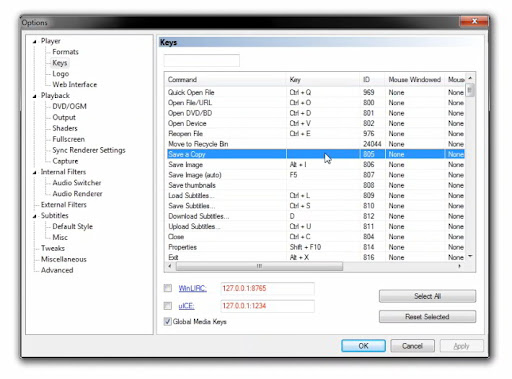The width and height of the screenshot is (512, 379).
Task: Sort by the Key column header
Action: coord(323,80)
